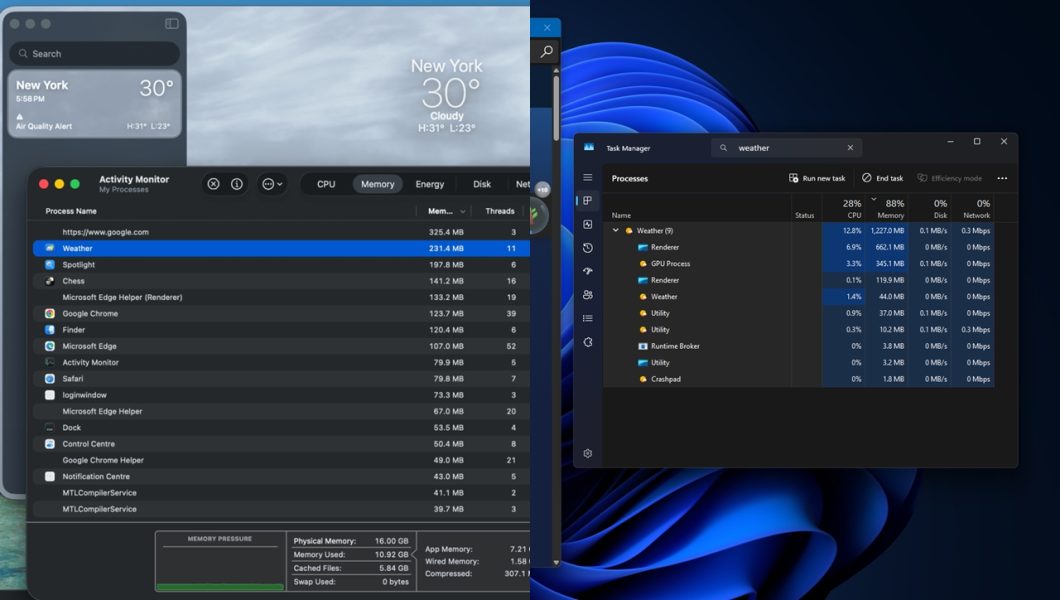1060x600 pixels.
Task: Click the vertical scrollbar in the middle window
Action: coord(556,108)
